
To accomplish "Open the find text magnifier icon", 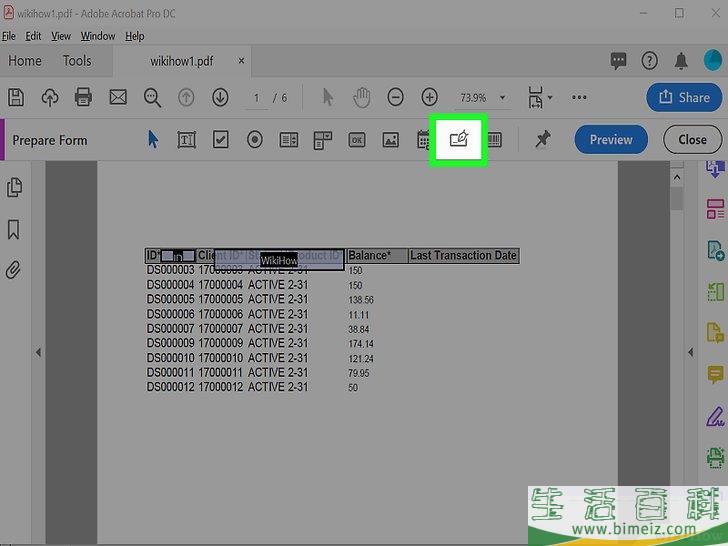I will [152, 98].
